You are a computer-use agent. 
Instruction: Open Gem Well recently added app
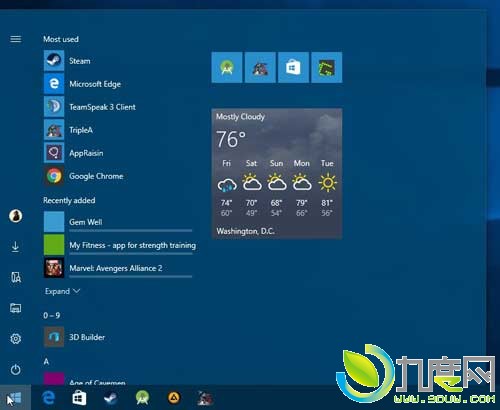click(118, 222)
